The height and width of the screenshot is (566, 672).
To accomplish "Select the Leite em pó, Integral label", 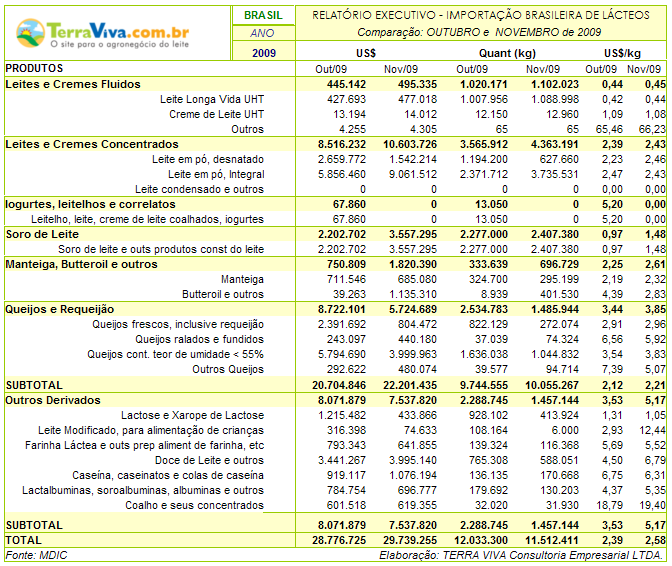I will click(x=216, y=174).
